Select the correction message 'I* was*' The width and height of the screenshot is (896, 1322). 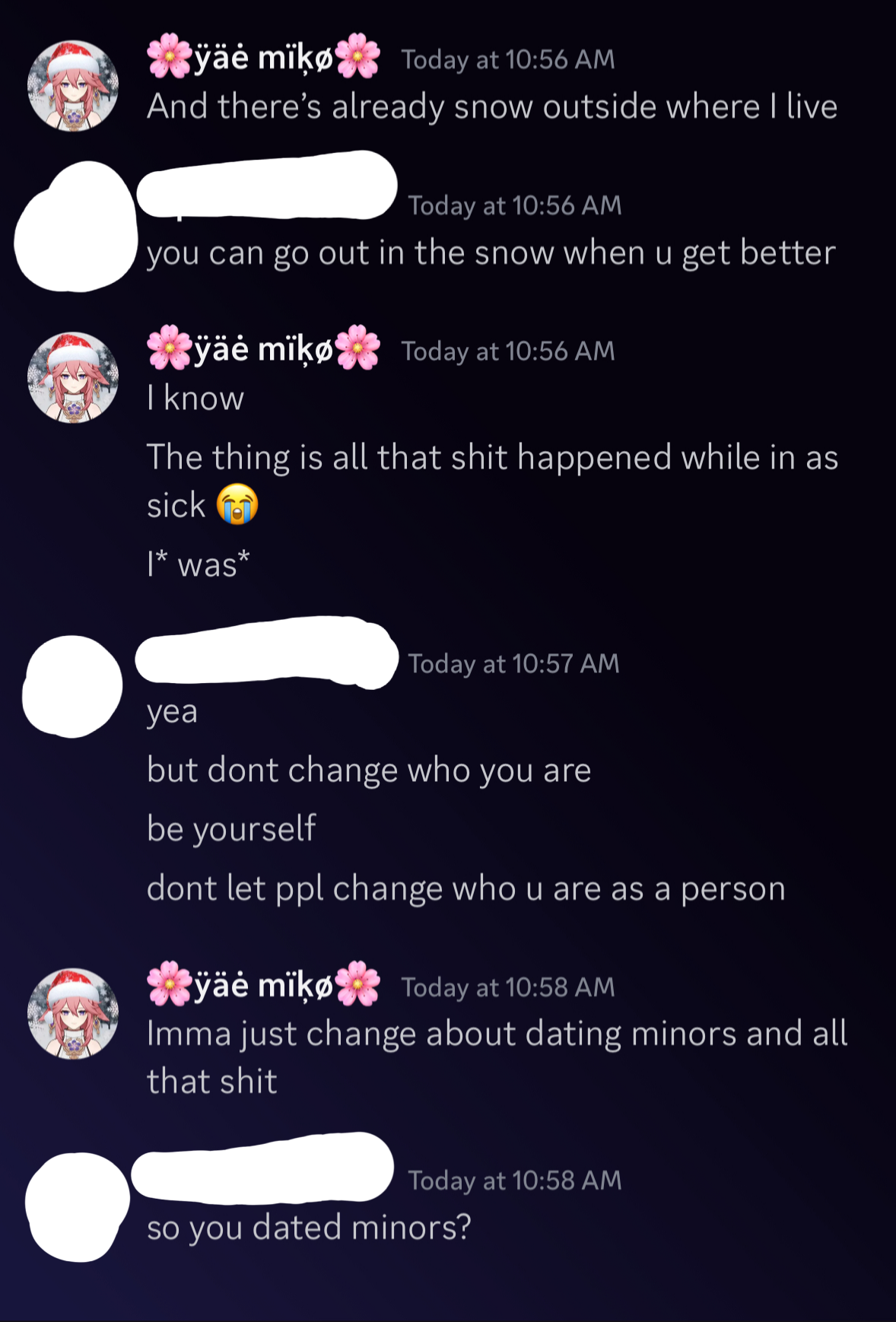(x=199, y=564)
